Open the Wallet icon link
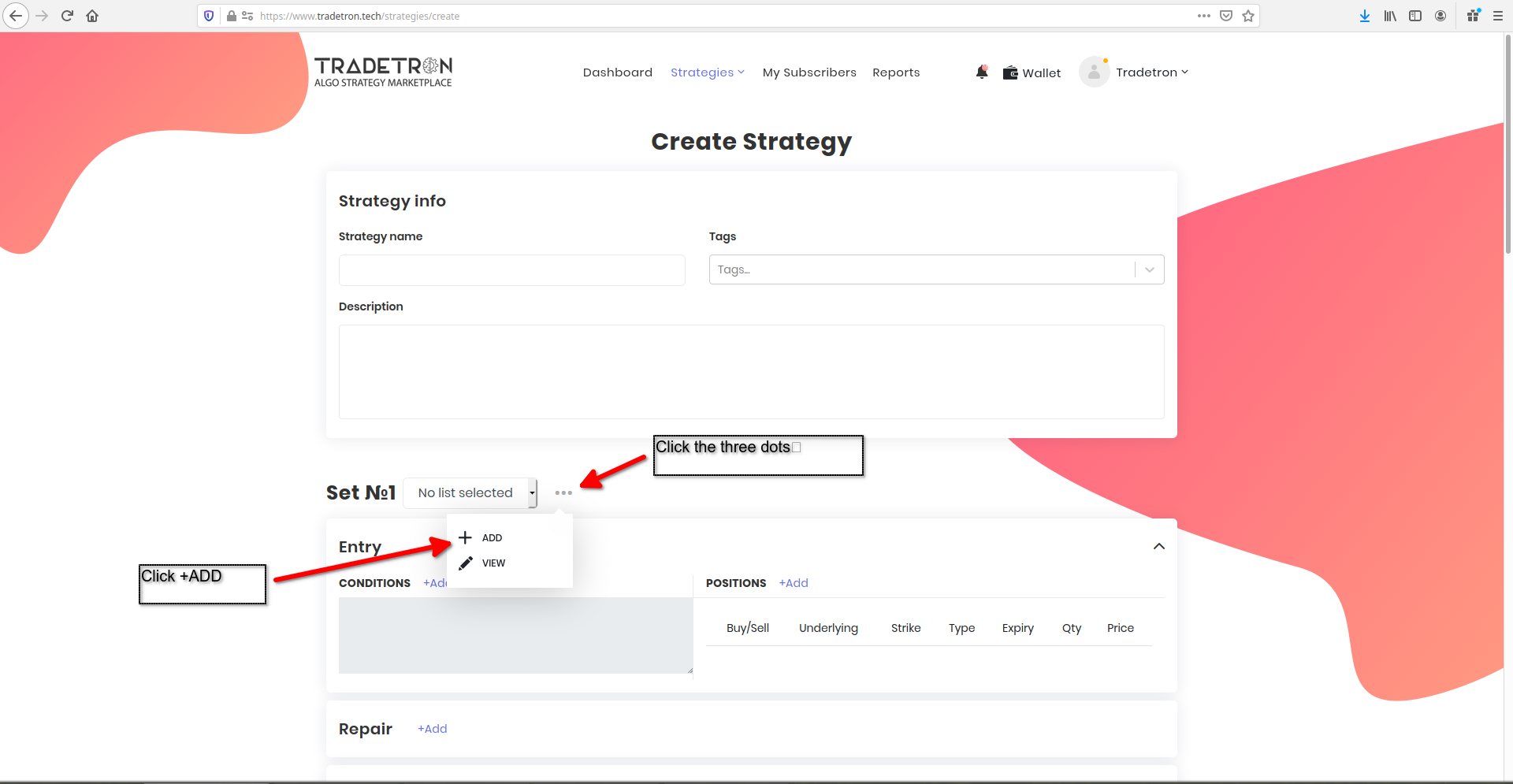This screenshot has width=1513, height=784. tap(1010, 73)
